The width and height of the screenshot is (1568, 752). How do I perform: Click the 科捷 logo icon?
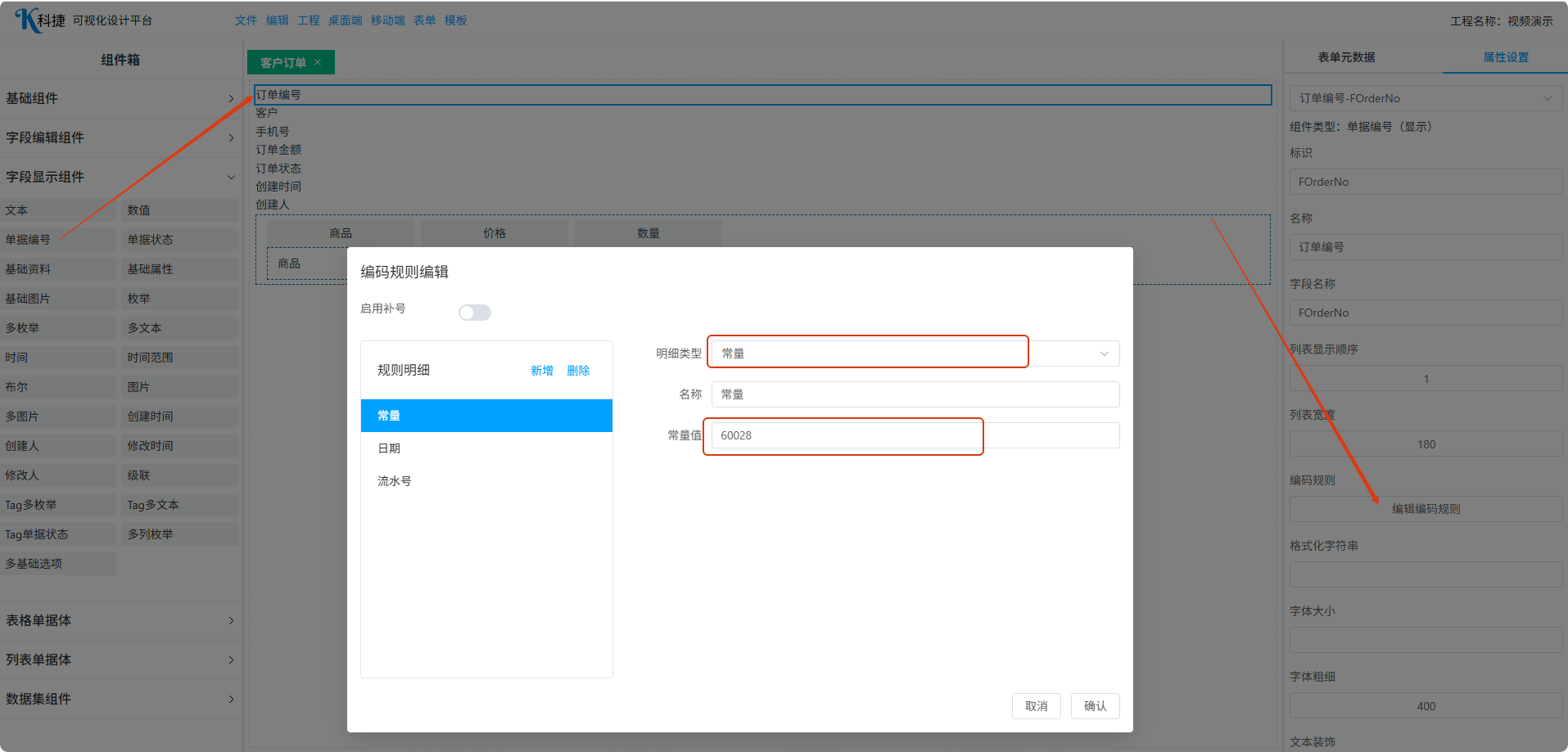[x=28, y=20]
